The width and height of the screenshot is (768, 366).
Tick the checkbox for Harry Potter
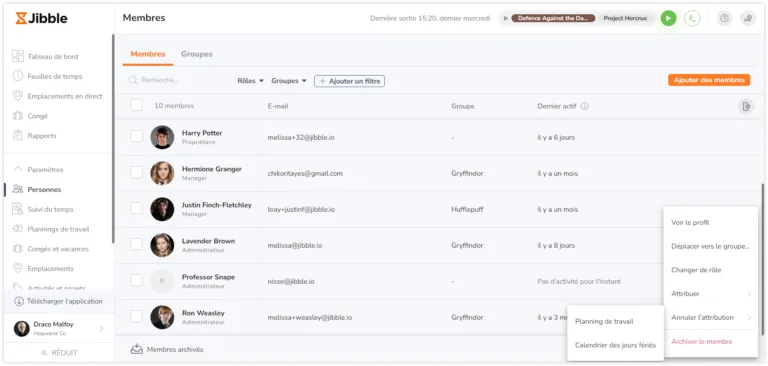click(x=136, y=136)
